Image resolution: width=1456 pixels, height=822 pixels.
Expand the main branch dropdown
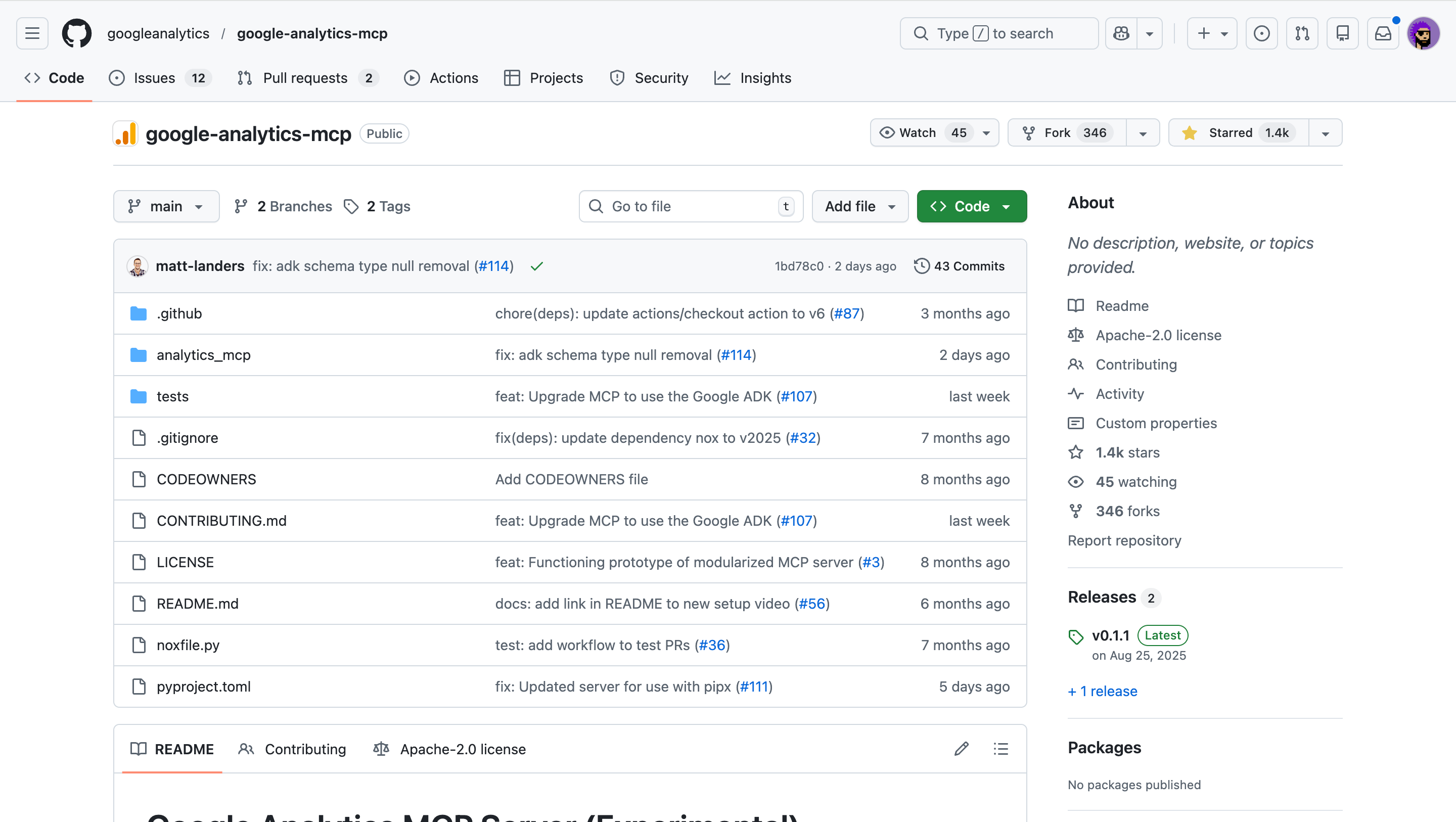[166, 206]
